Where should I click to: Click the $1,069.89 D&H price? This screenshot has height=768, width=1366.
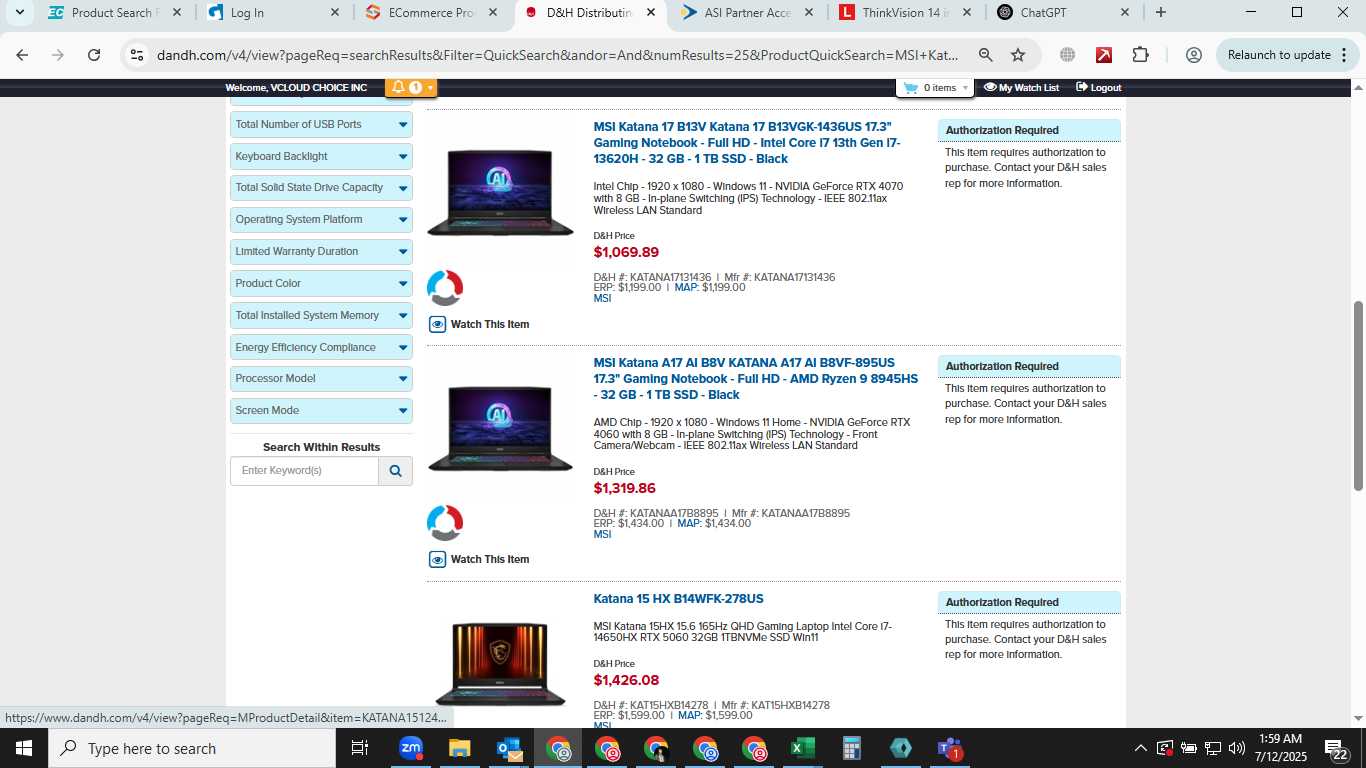pyautogui.click(x=626, y=252)
